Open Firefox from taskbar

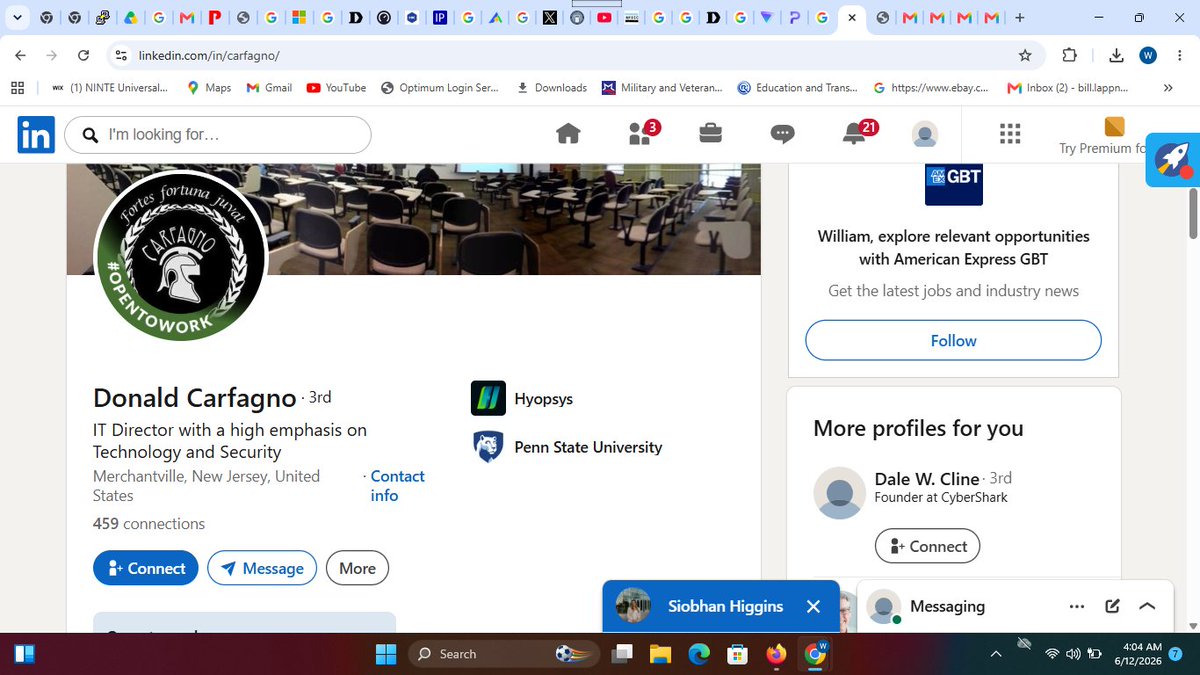pyautogui.click(x=777, y=654)
